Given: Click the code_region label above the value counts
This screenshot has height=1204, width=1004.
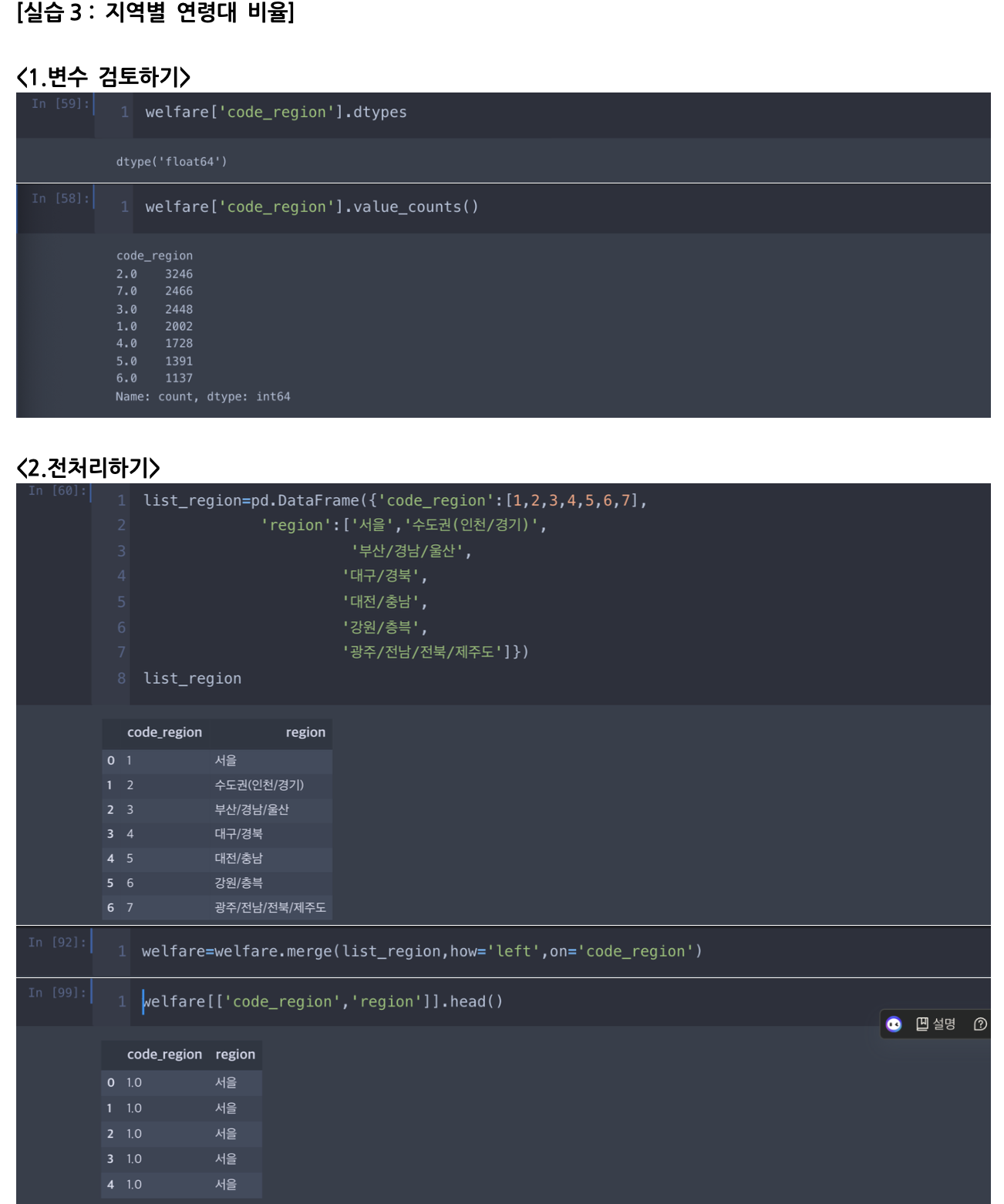Looking at the screenshot, I should coord(154,255).
